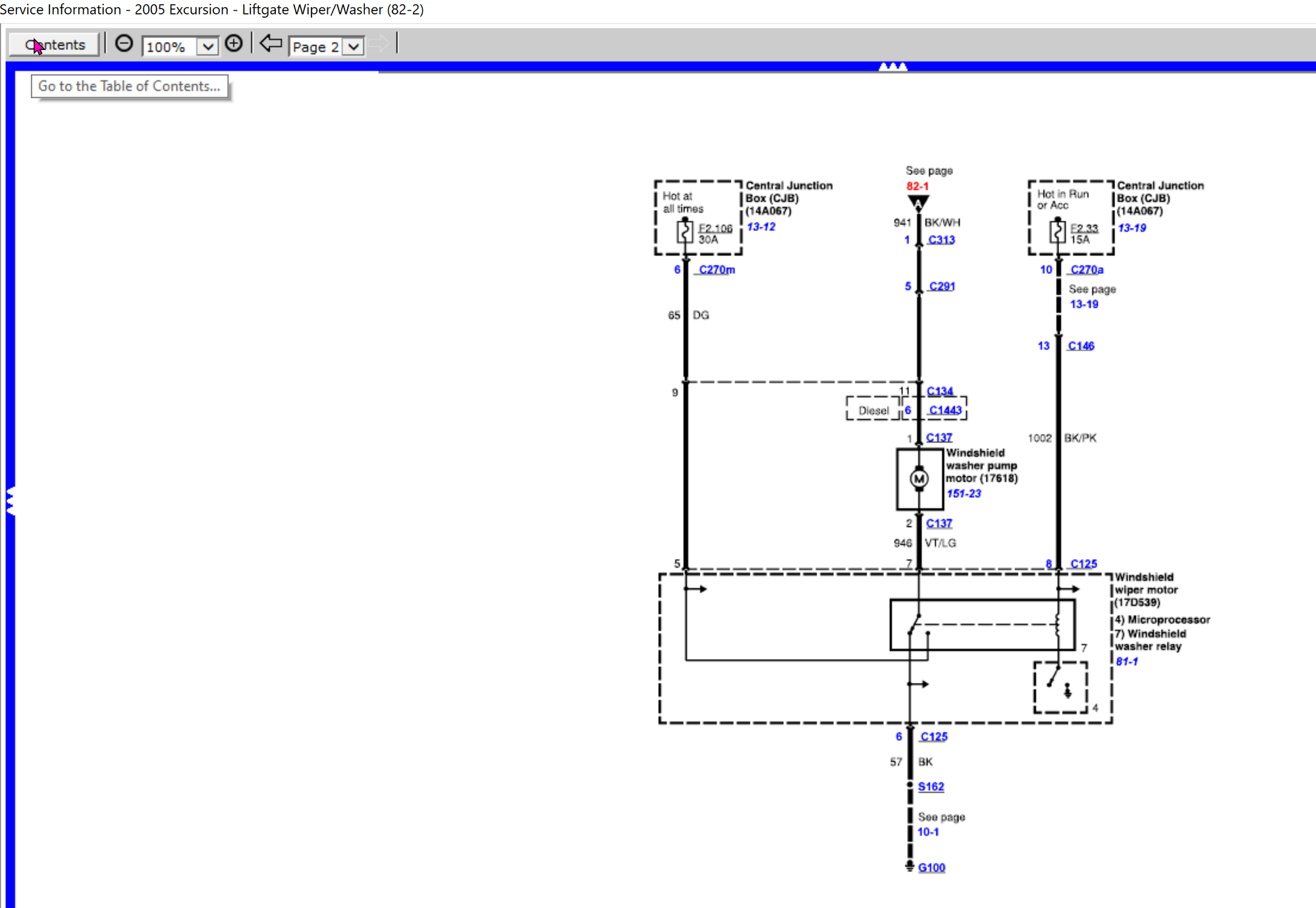
Task: Click the zoom in plus icon
Action: coord(234,43)
